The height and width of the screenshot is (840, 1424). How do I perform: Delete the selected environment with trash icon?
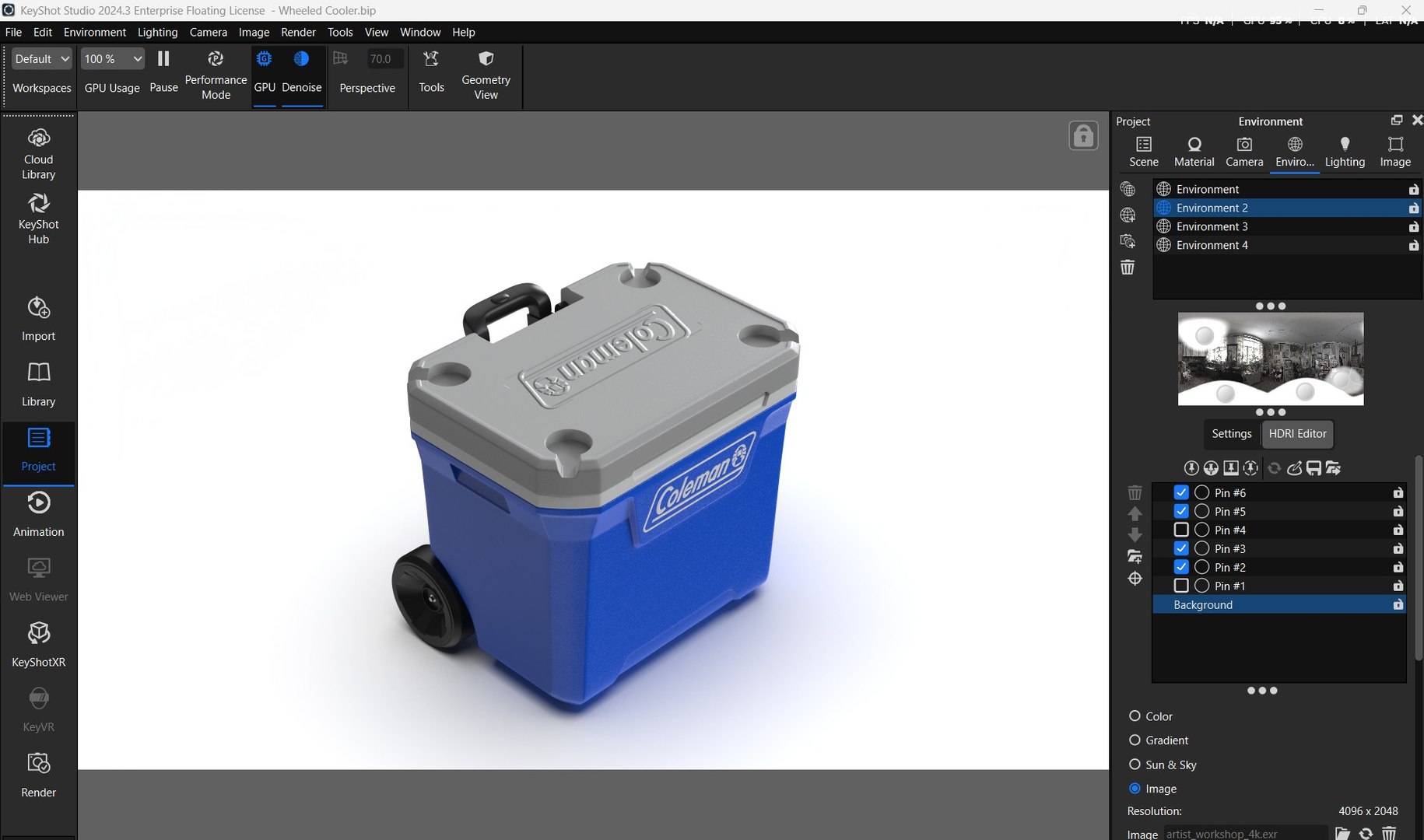pyautogui.click(x=1128, y=268)
